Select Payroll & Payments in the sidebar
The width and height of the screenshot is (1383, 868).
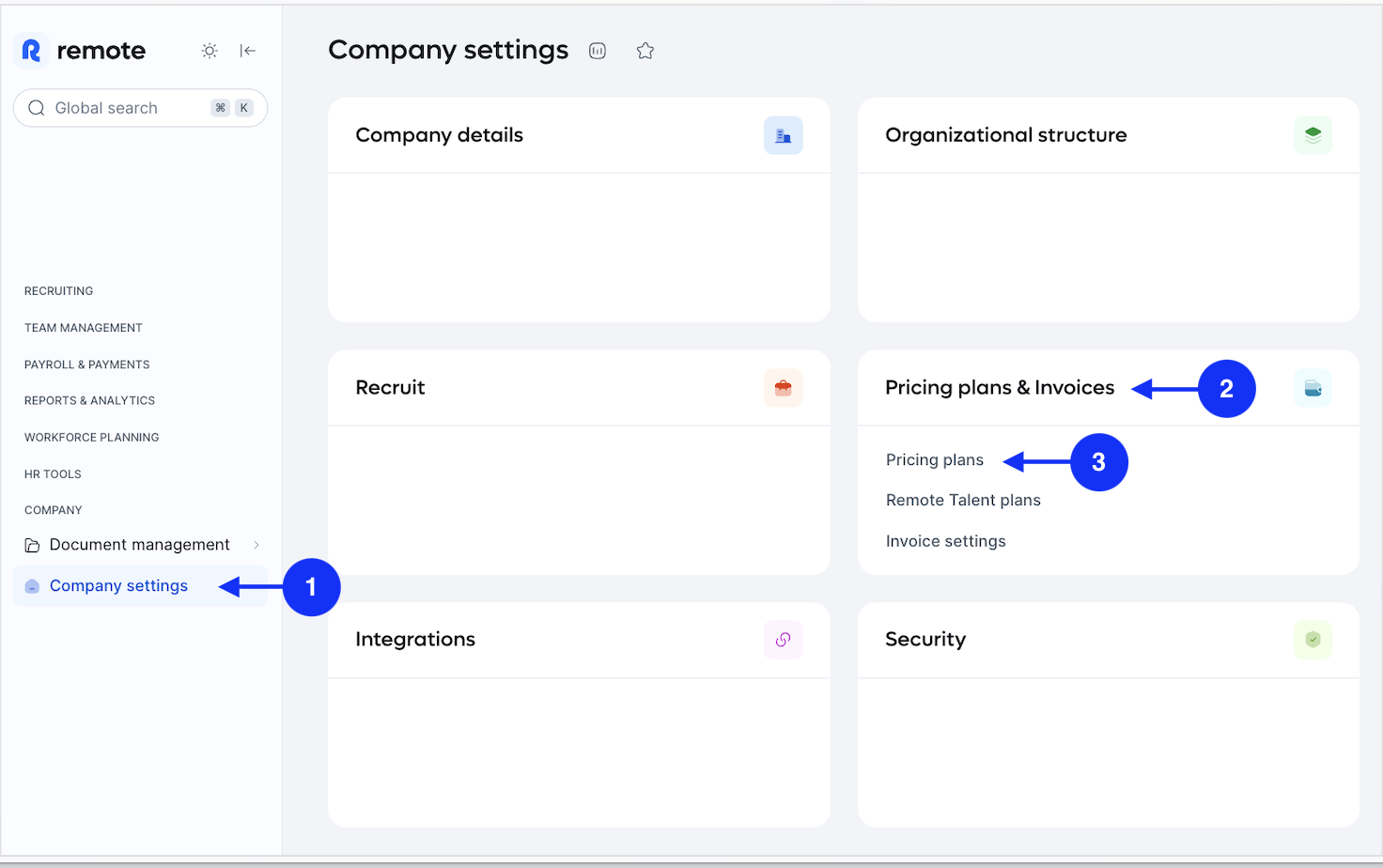pos(86,364)
